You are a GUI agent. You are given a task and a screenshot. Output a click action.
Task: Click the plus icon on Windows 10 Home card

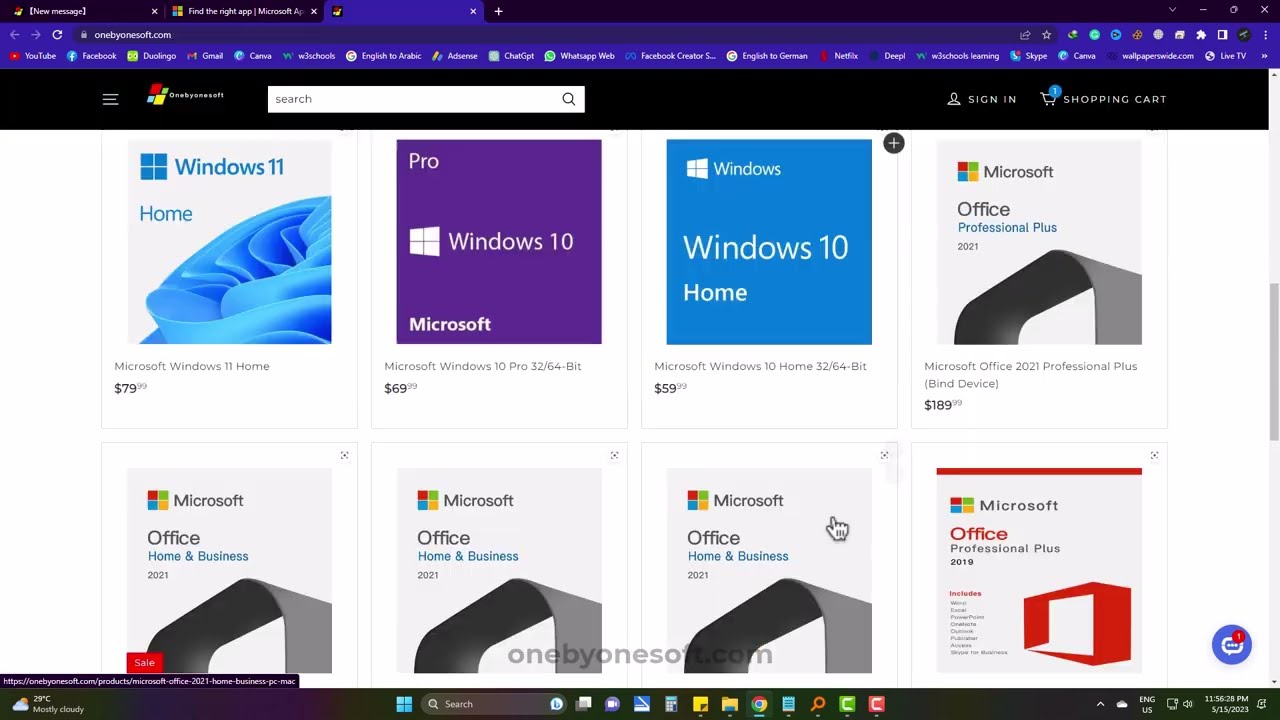pos(893,143)
